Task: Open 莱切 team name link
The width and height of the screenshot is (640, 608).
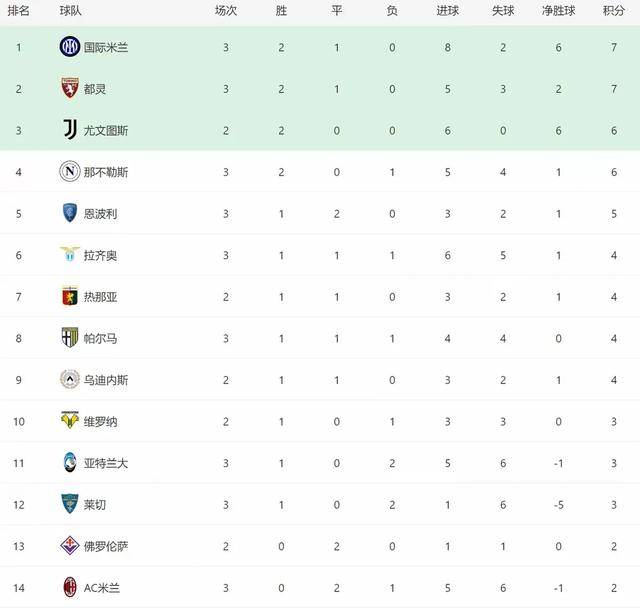Action: [95, 504]
